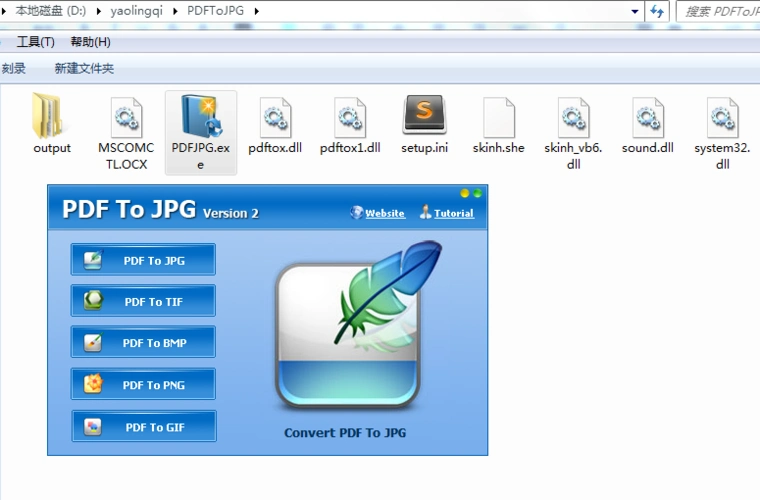
Task: Click the person icon beside Tutorial
Action: (x=425, y=212)
